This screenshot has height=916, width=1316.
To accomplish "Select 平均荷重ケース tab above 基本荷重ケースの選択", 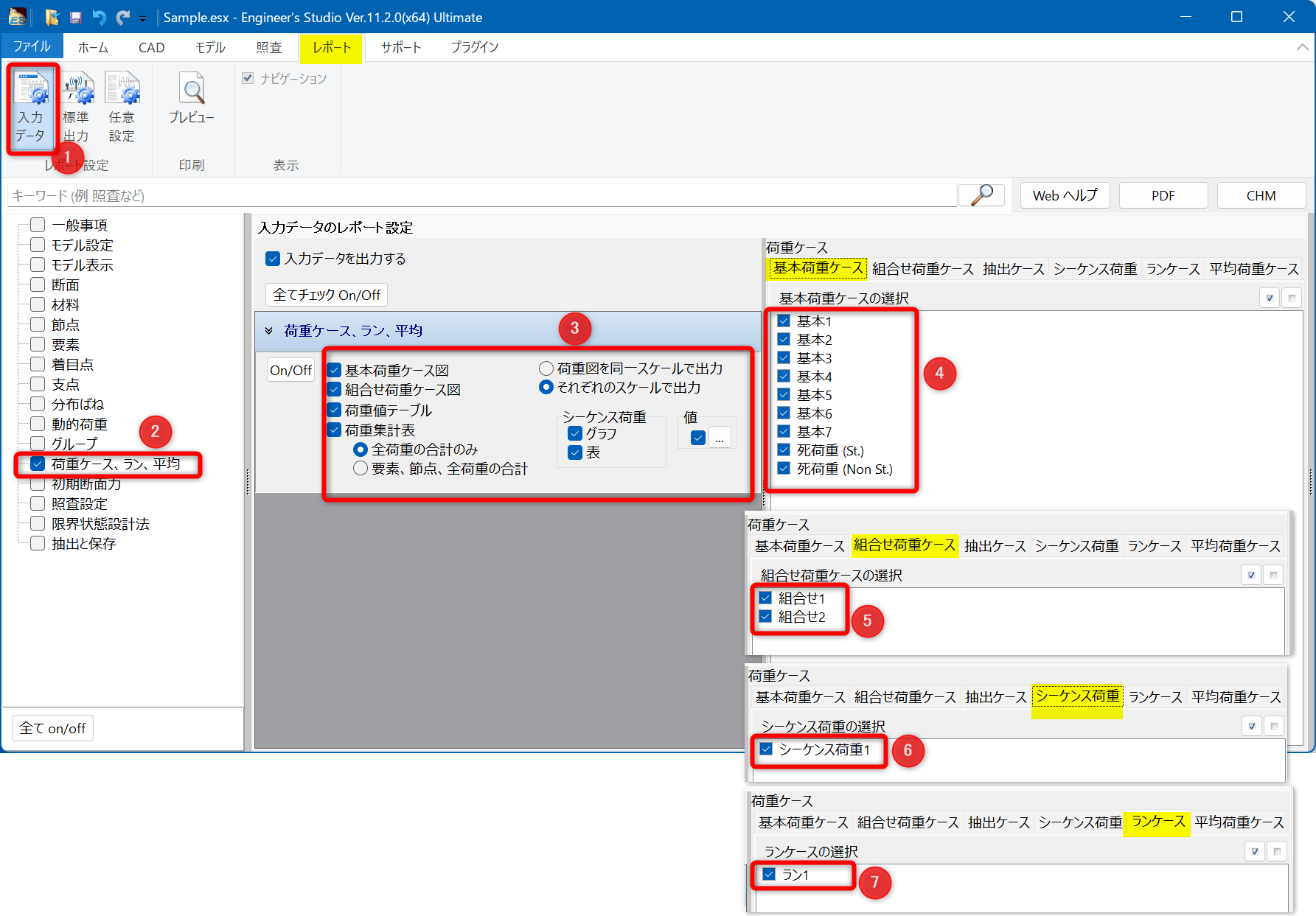I will pyautogui.click(x=1254, y=269).
